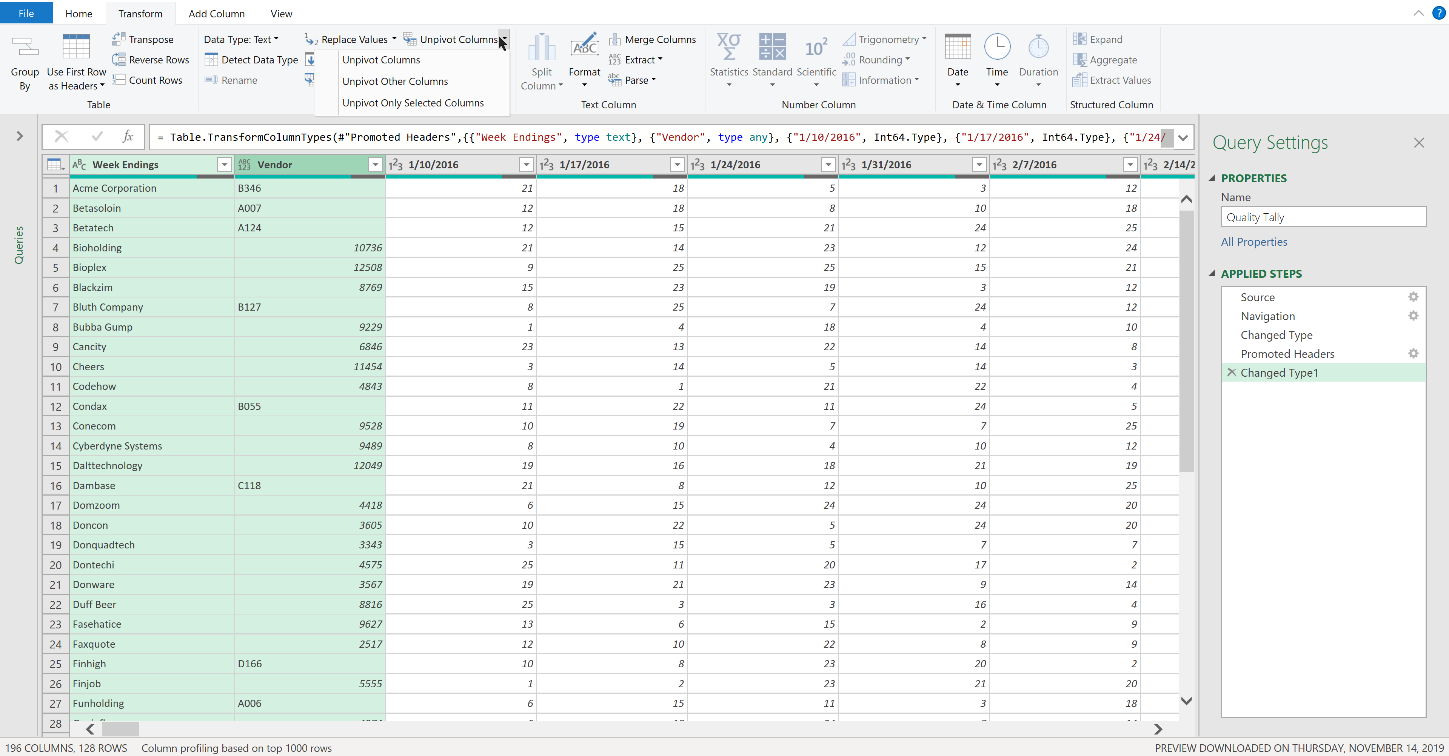The width and height of the screenshot is (1449, 756).
Task: Click Extract Values in Structured Column
Action: (x=1111, y=80)
